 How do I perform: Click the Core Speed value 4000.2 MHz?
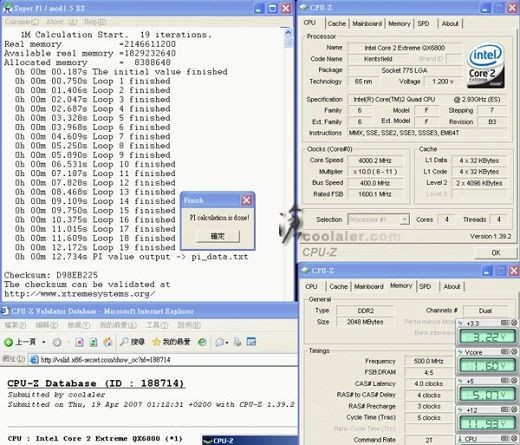[x=375, y=161]
